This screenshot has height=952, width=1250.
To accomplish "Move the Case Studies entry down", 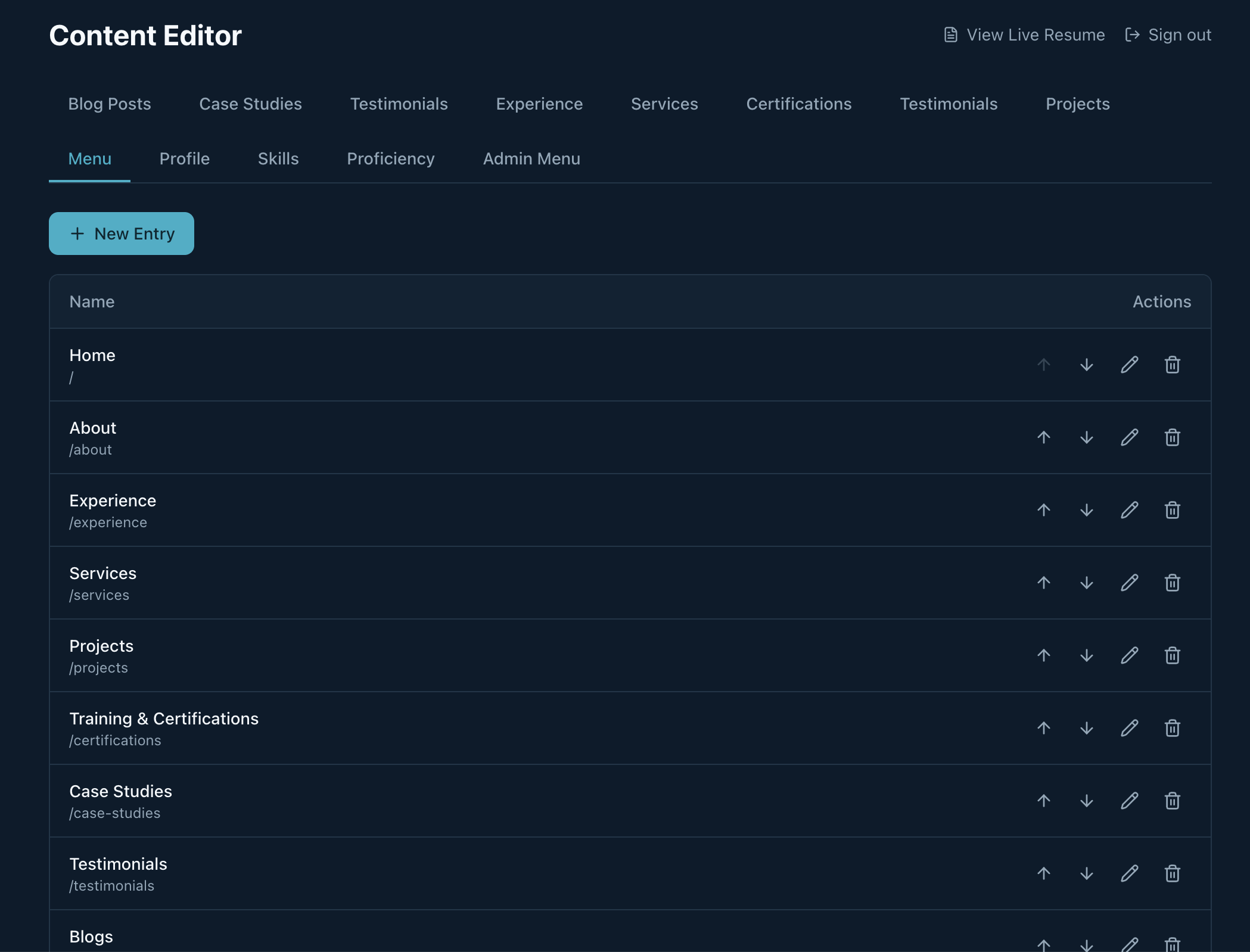I will [1087, 801].
